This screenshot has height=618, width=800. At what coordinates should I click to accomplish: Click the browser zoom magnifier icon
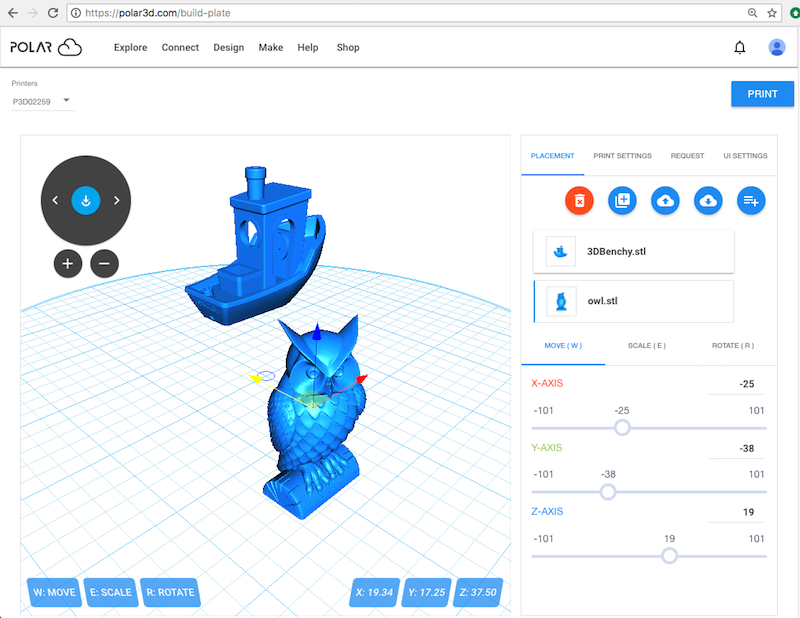click(752, 13)
